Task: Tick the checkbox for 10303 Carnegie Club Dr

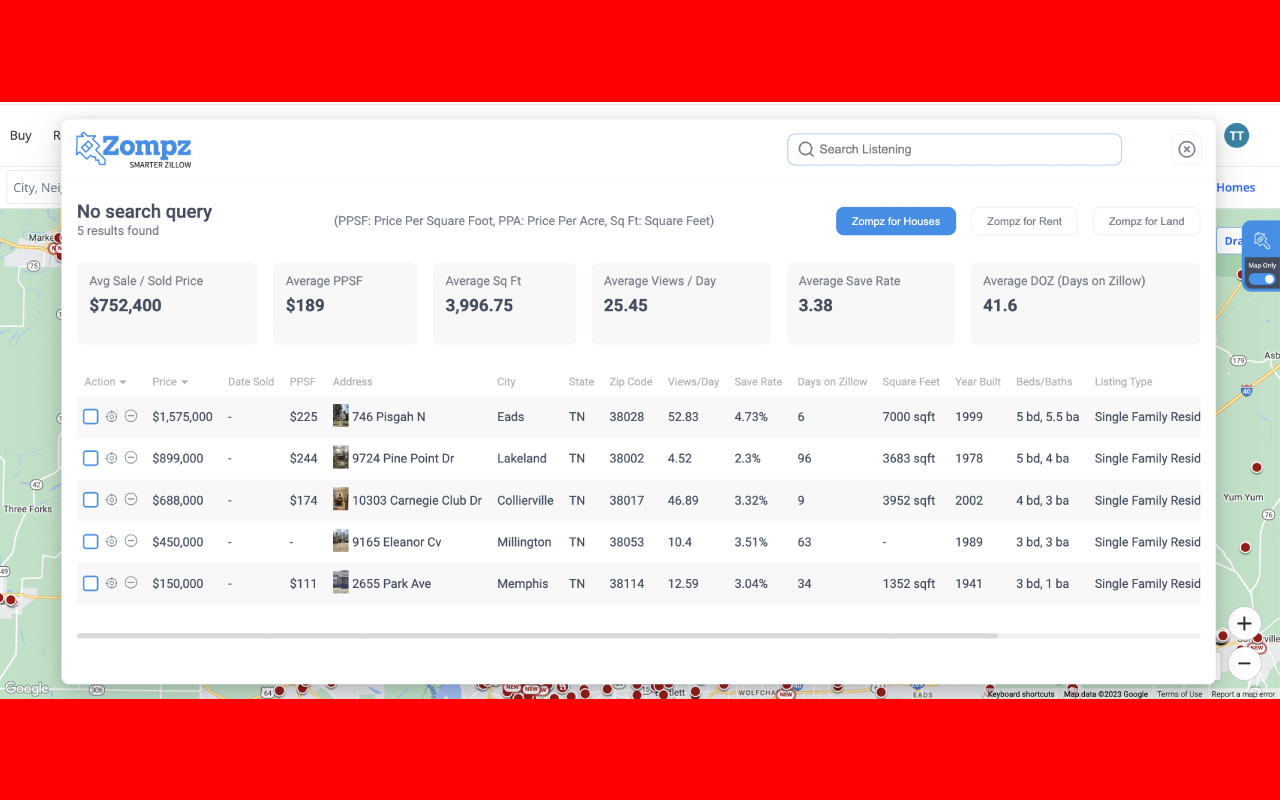Action: [x=90, y=500]
